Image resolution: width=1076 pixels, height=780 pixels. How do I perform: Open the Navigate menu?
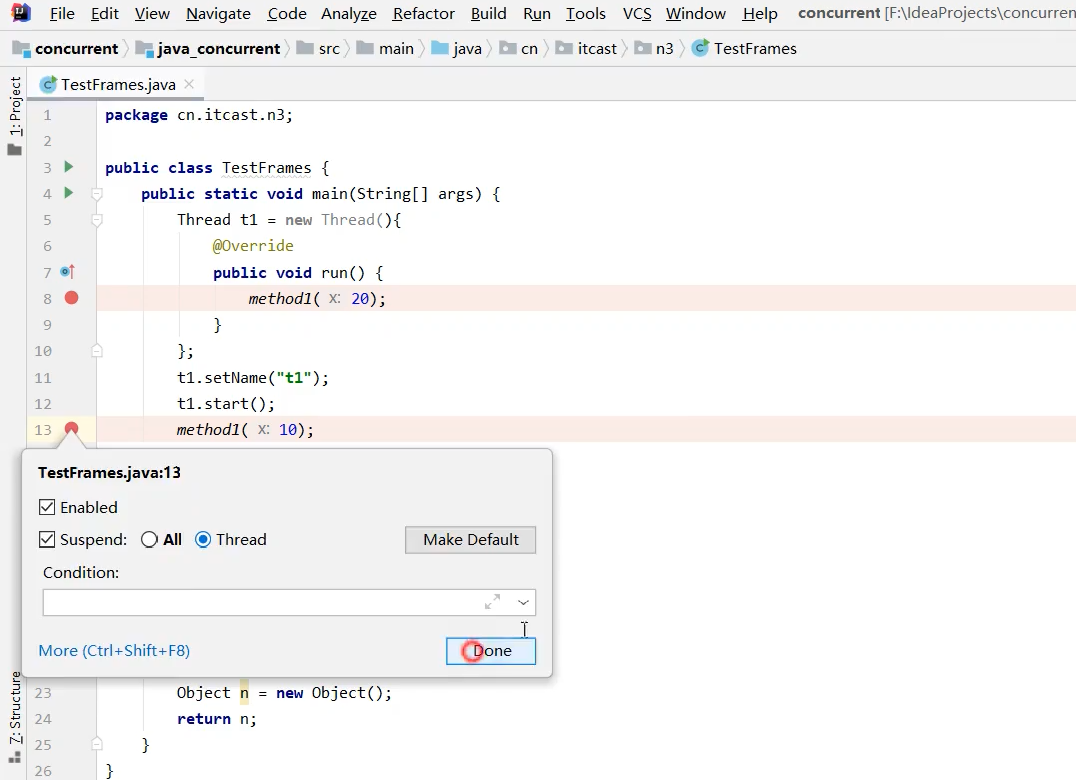point(218,13)
